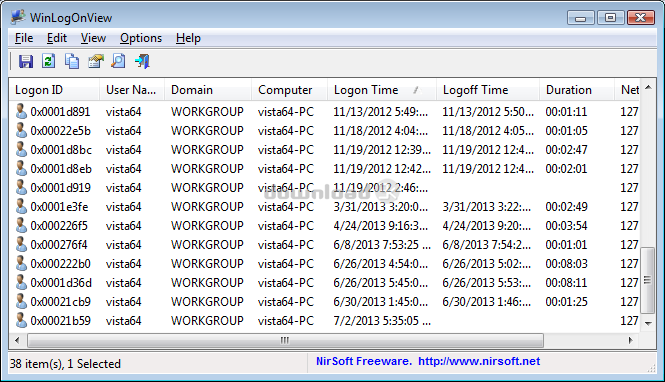This screenshot has width=665, height=382.
Task: Refresh the logon list using the toolbar icon
Action: tap(49, 61)
